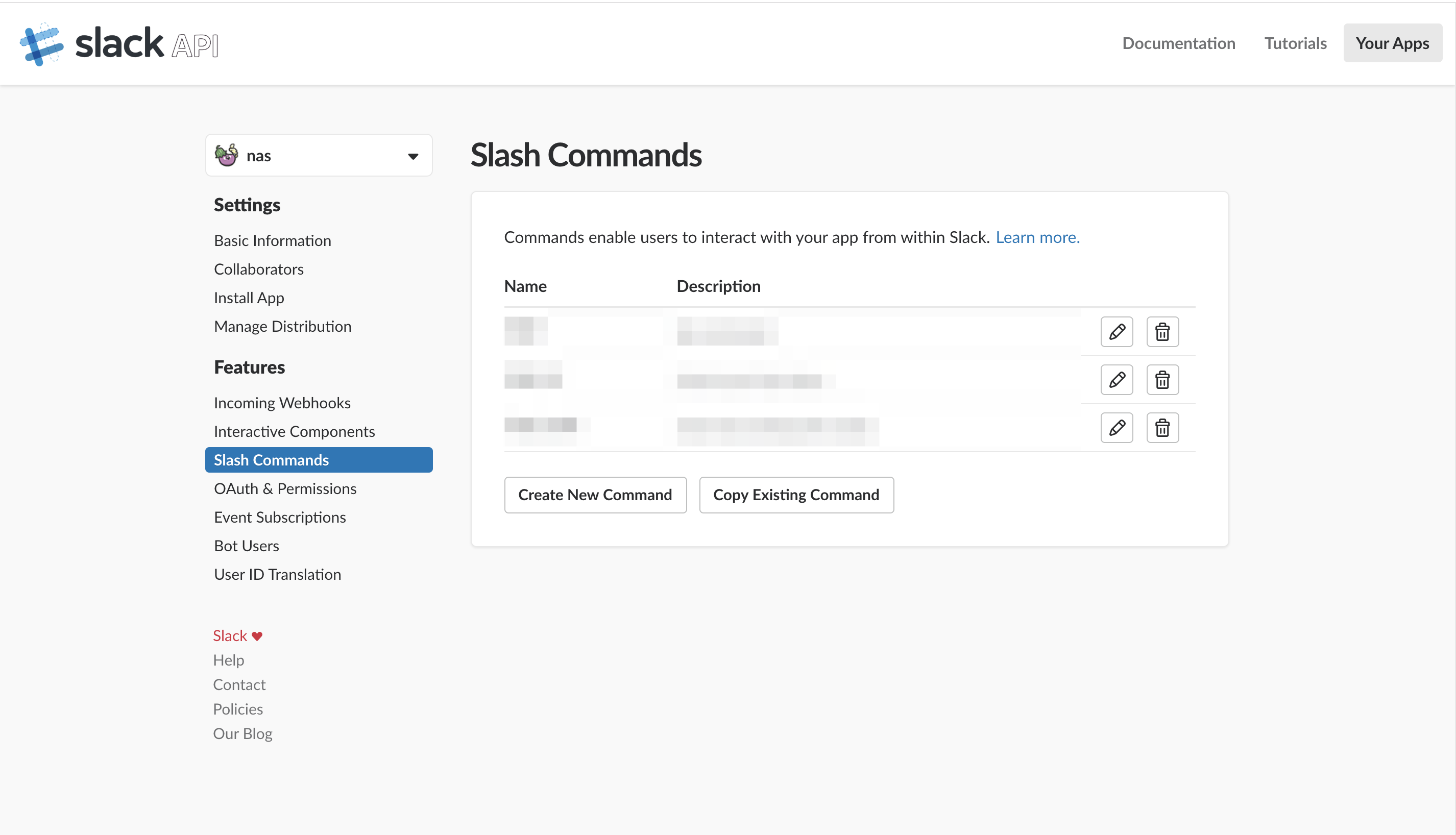Screen dimensions: 1456x835
Task: Open the Policies footer link
Action: 238,709
